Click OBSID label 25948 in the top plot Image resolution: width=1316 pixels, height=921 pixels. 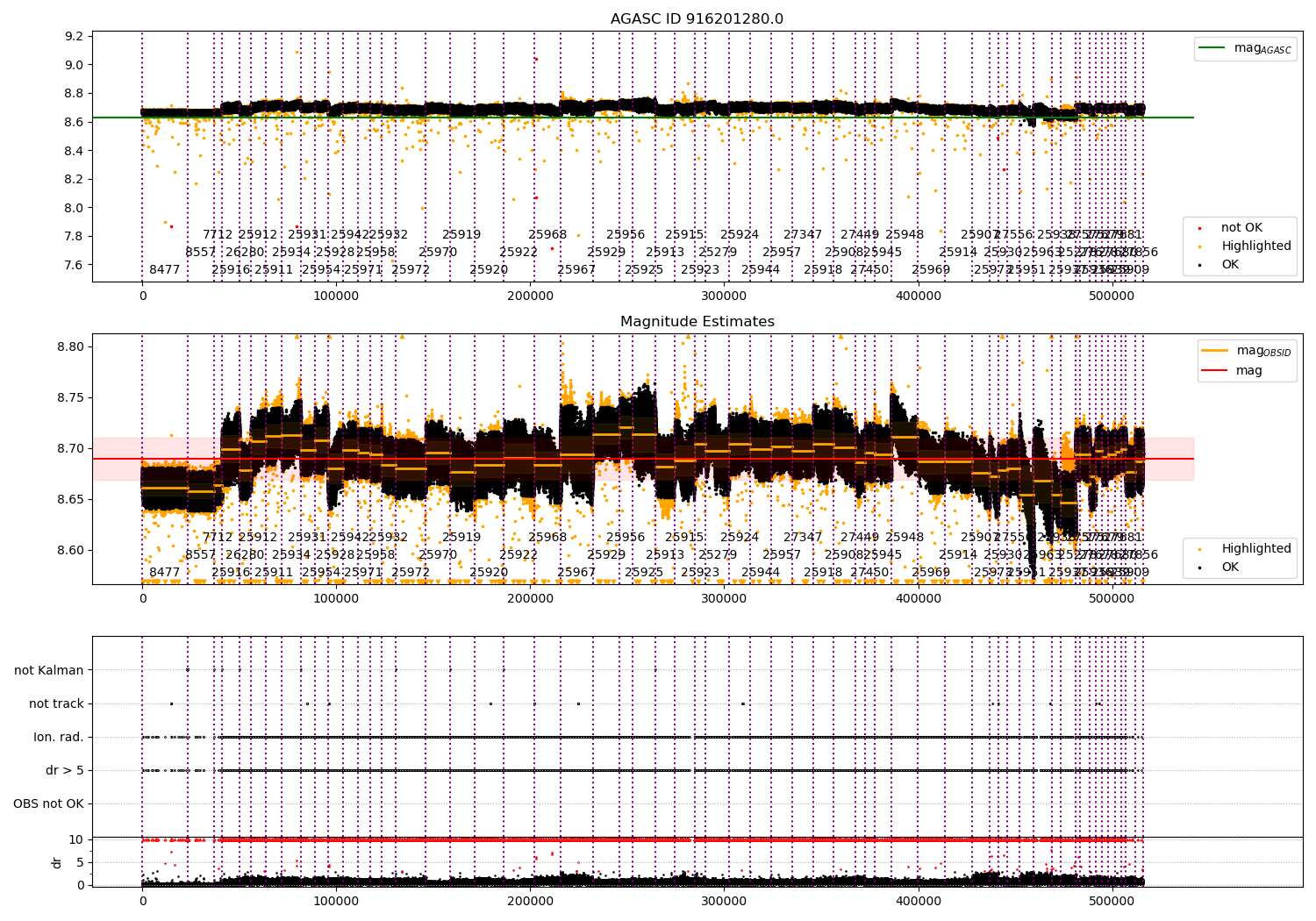[905, 235]
